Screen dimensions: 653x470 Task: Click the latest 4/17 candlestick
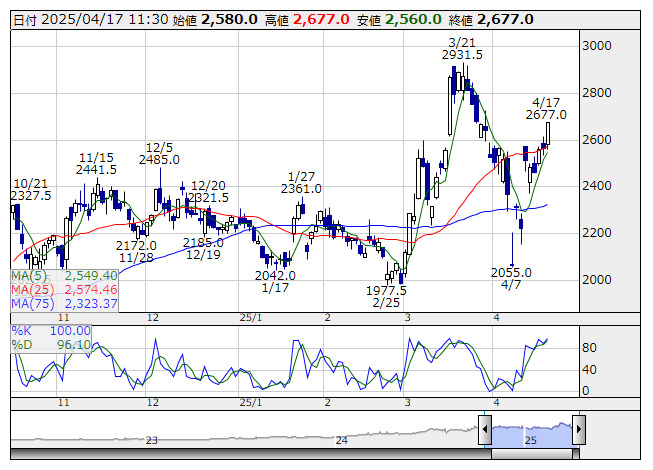coord(548,134)
